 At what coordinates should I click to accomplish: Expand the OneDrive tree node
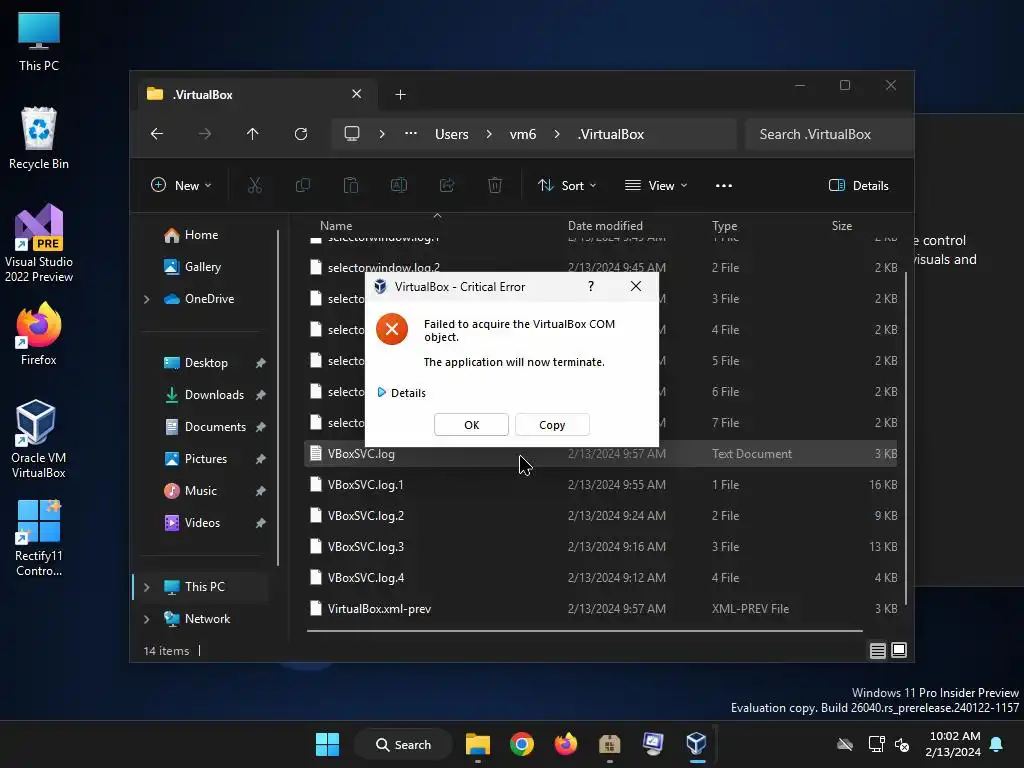[x=147, y=299]
